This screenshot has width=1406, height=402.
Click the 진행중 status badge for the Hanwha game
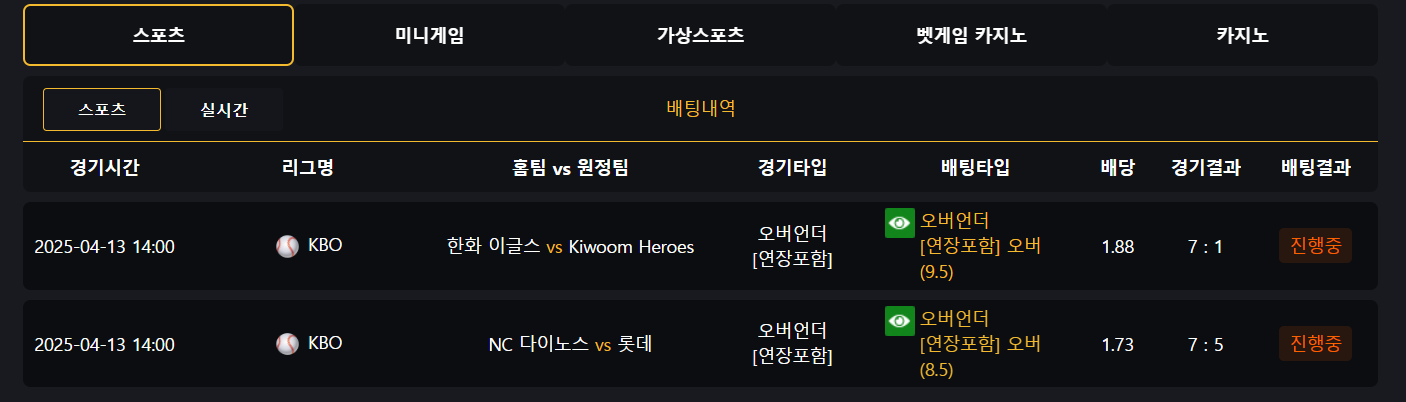point(1315,246)
